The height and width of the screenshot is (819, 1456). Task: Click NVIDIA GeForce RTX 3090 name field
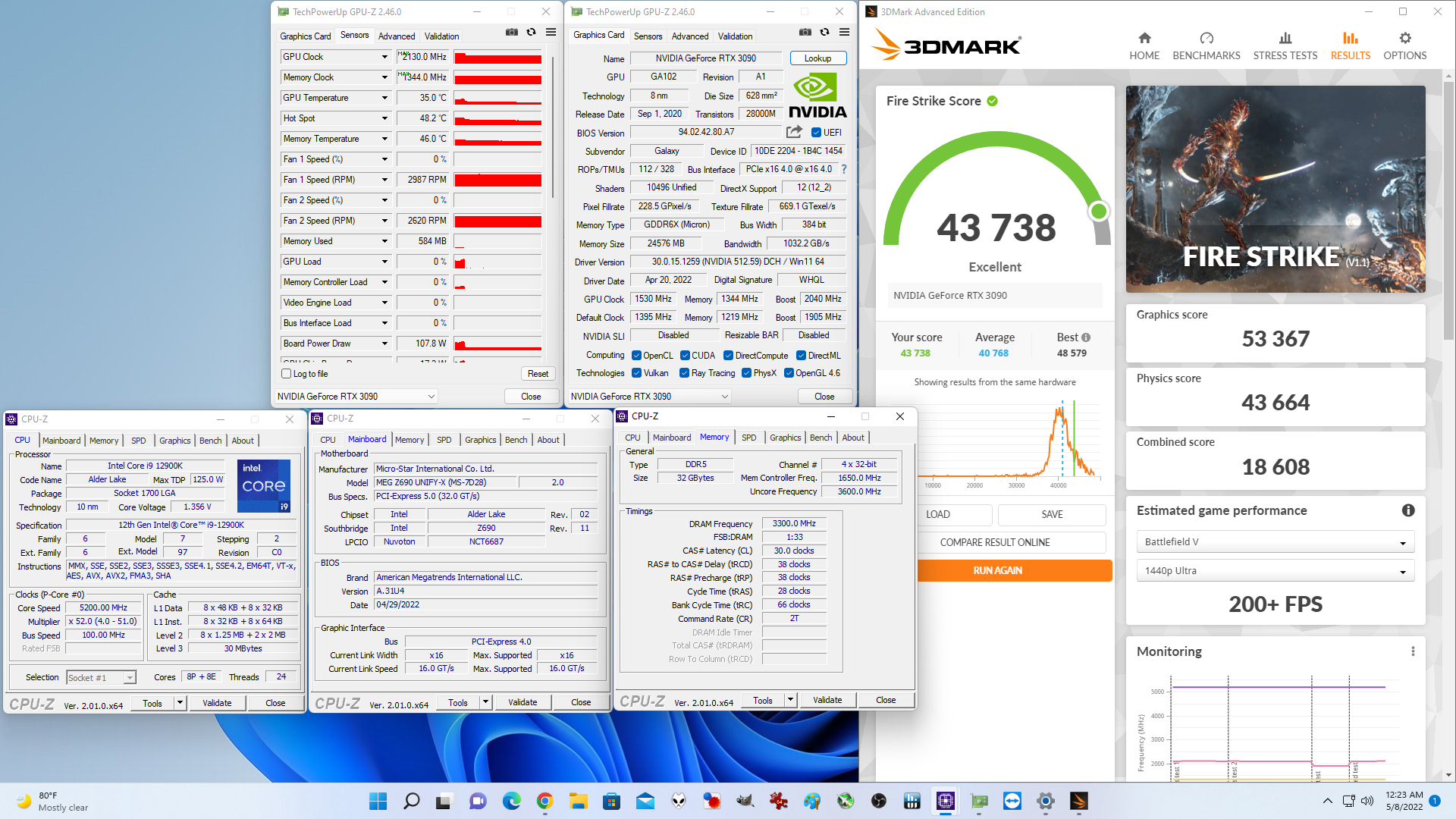705,58
